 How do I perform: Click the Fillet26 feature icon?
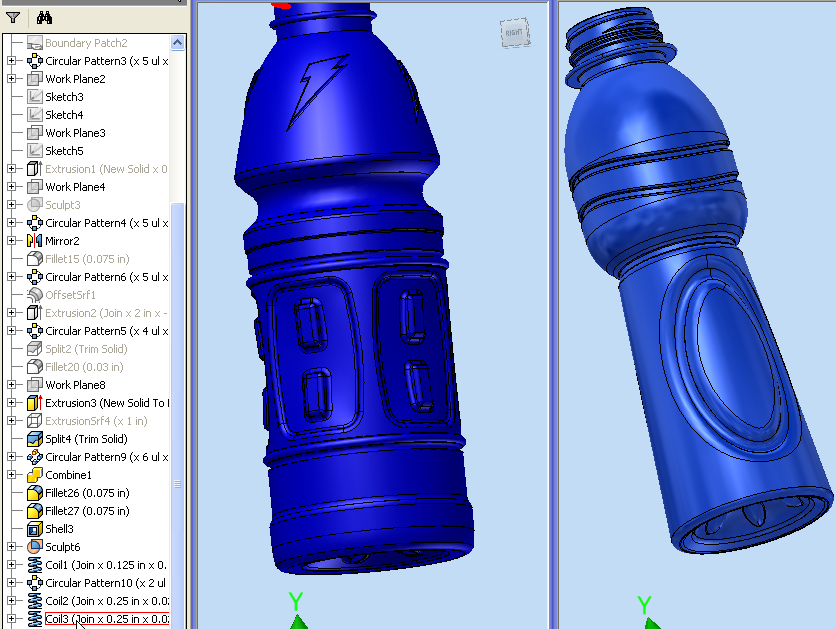point(35,493)
